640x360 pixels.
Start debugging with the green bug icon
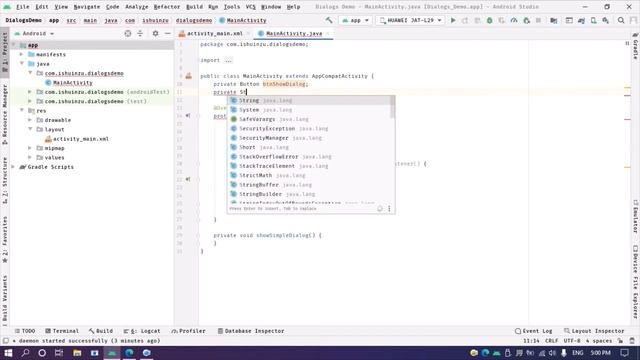[489, 20]
